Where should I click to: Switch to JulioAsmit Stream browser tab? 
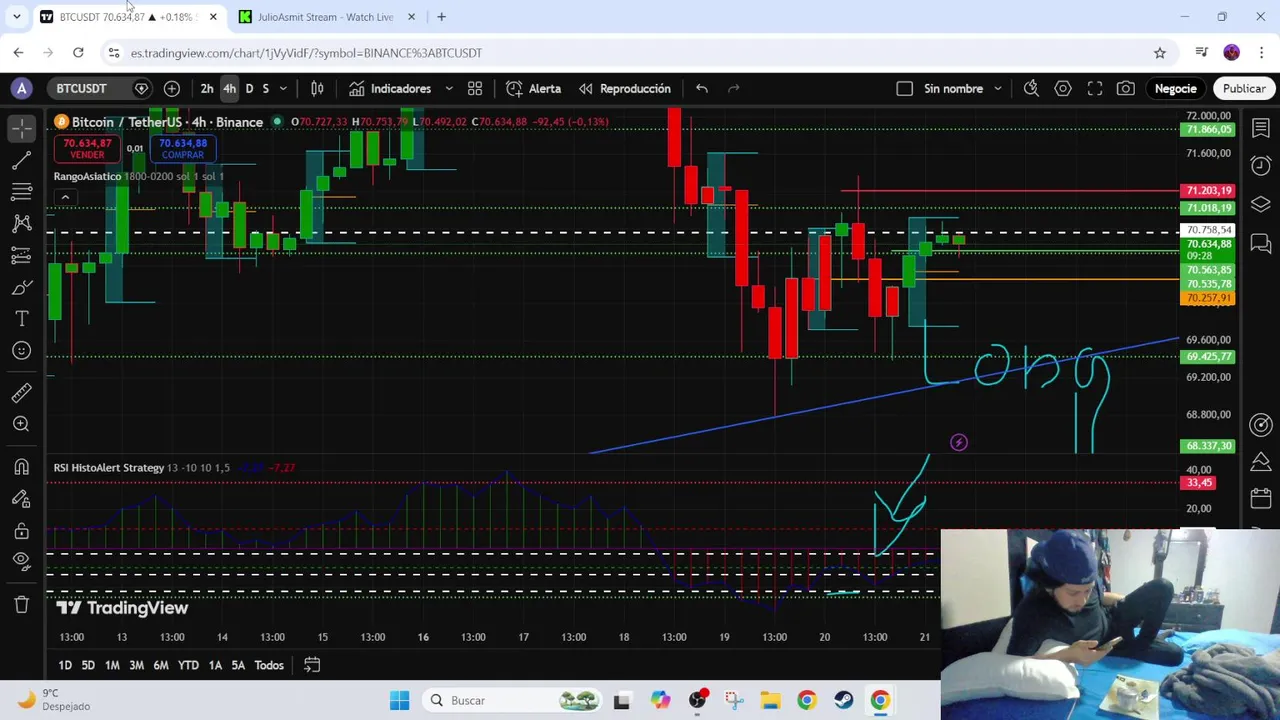(325, 17)
